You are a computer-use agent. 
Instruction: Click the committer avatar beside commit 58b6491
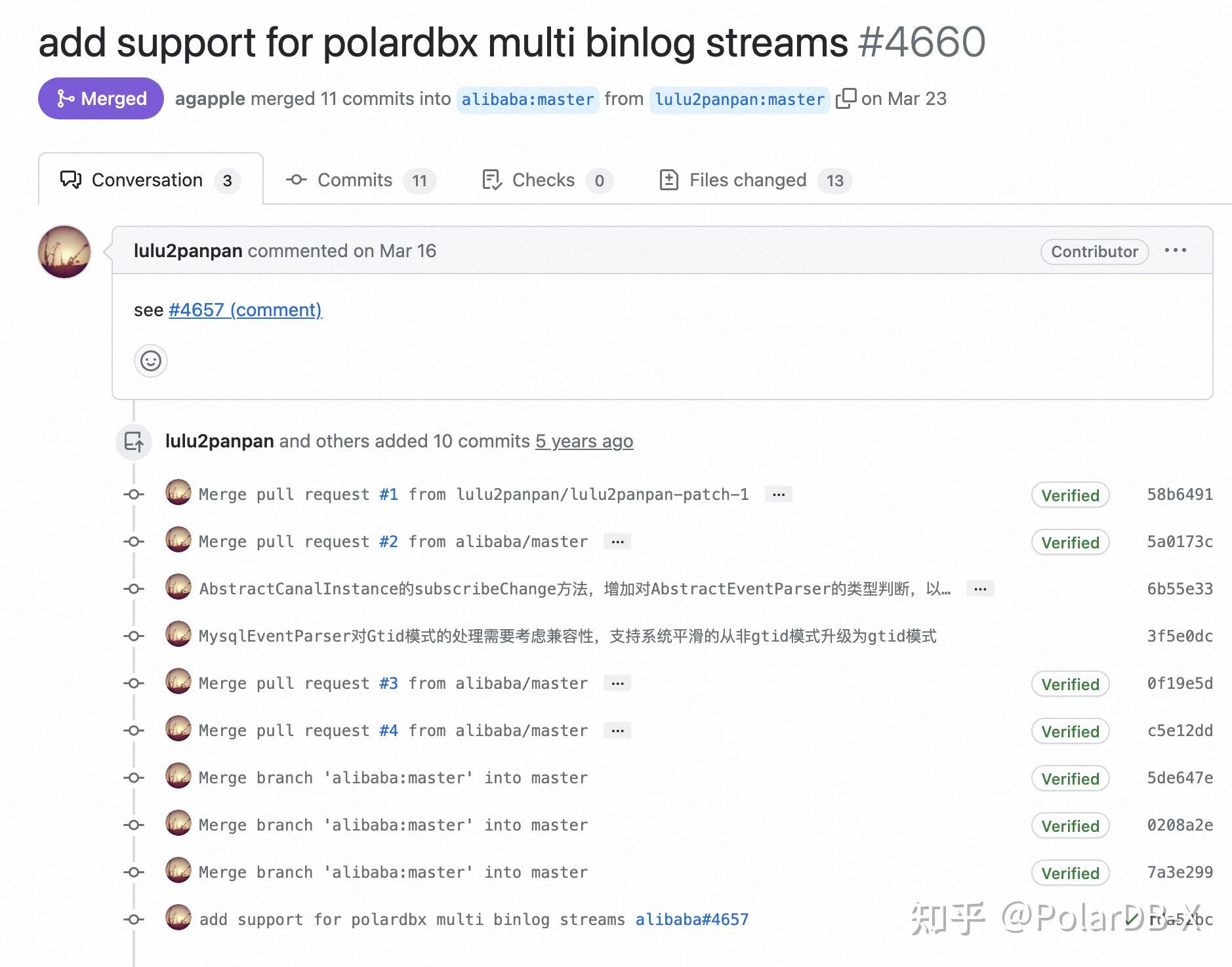click(178, 494)
